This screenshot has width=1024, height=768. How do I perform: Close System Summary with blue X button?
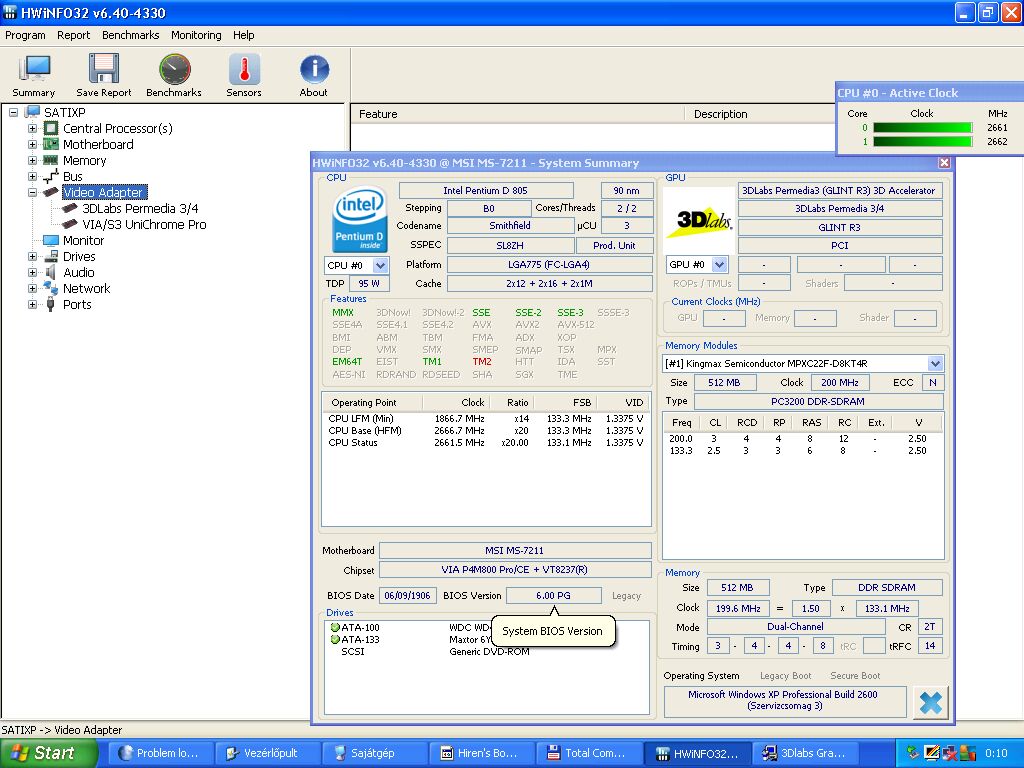point(931,702)
